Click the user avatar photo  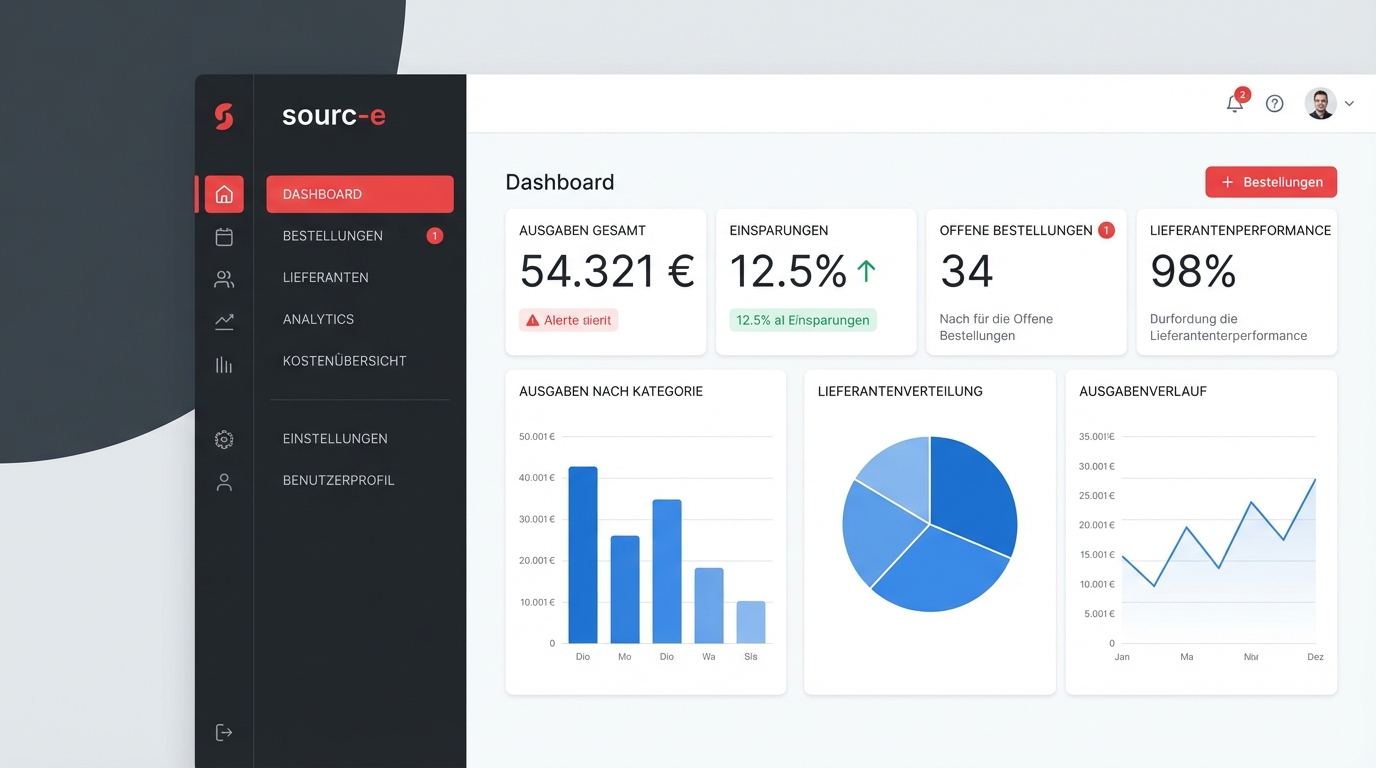point(1321,103)
